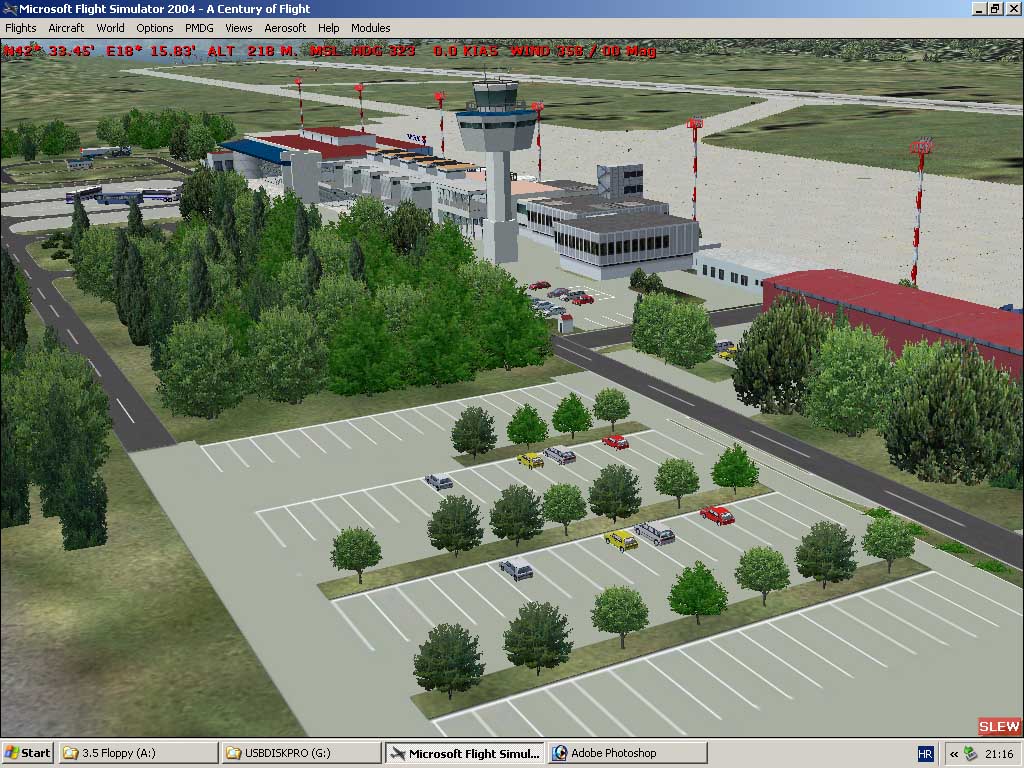1024x768 pixels.
Task: Click the N42* 33.45' latitude readout
Action: click(49, 51)
